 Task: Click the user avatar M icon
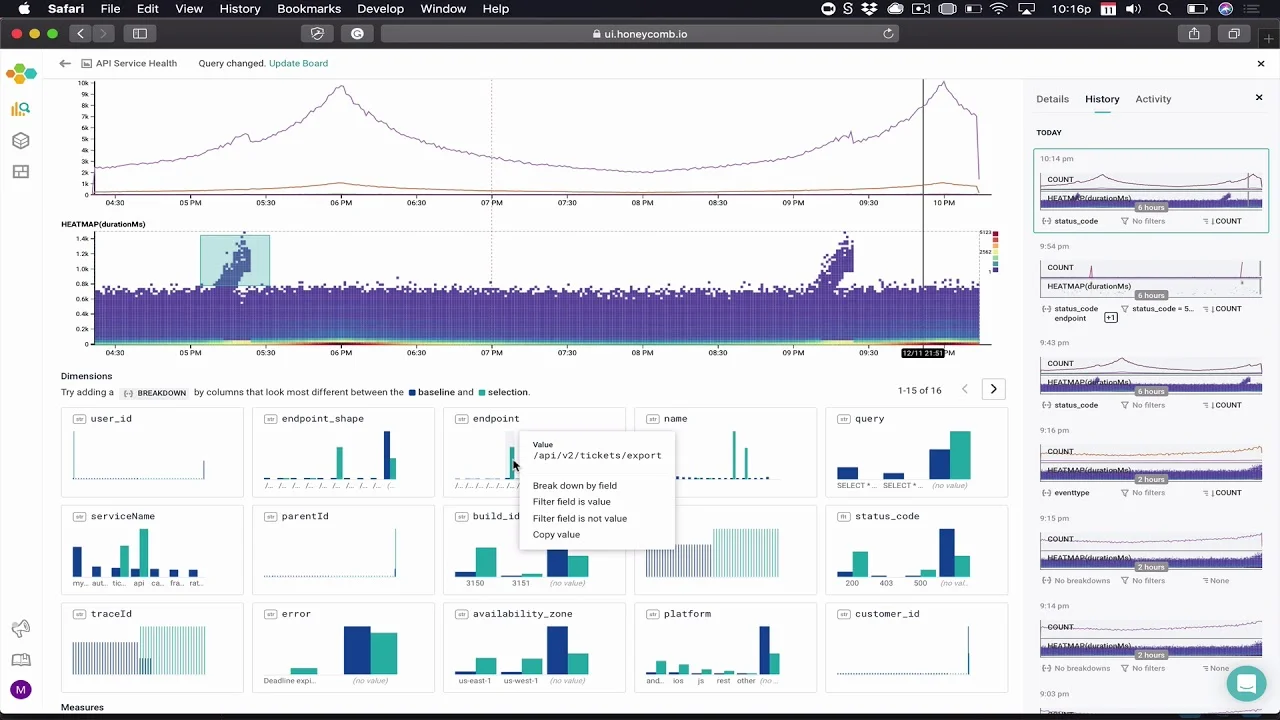pos(21,690)
